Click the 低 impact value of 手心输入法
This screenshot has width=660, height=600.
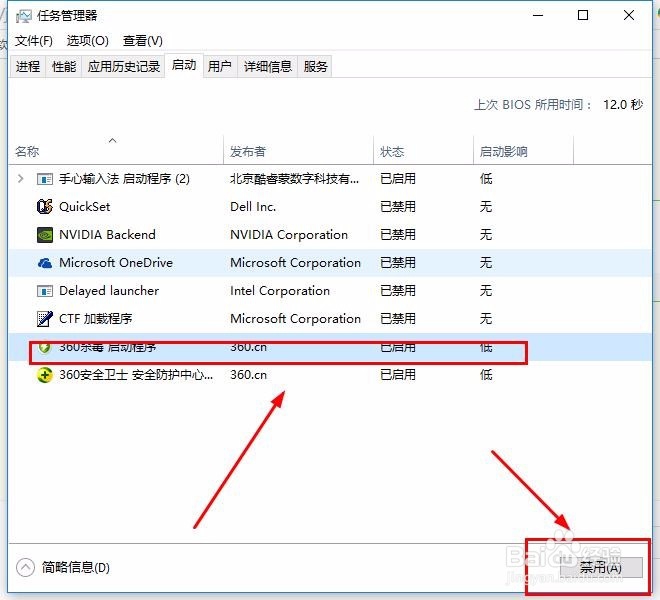486,179
